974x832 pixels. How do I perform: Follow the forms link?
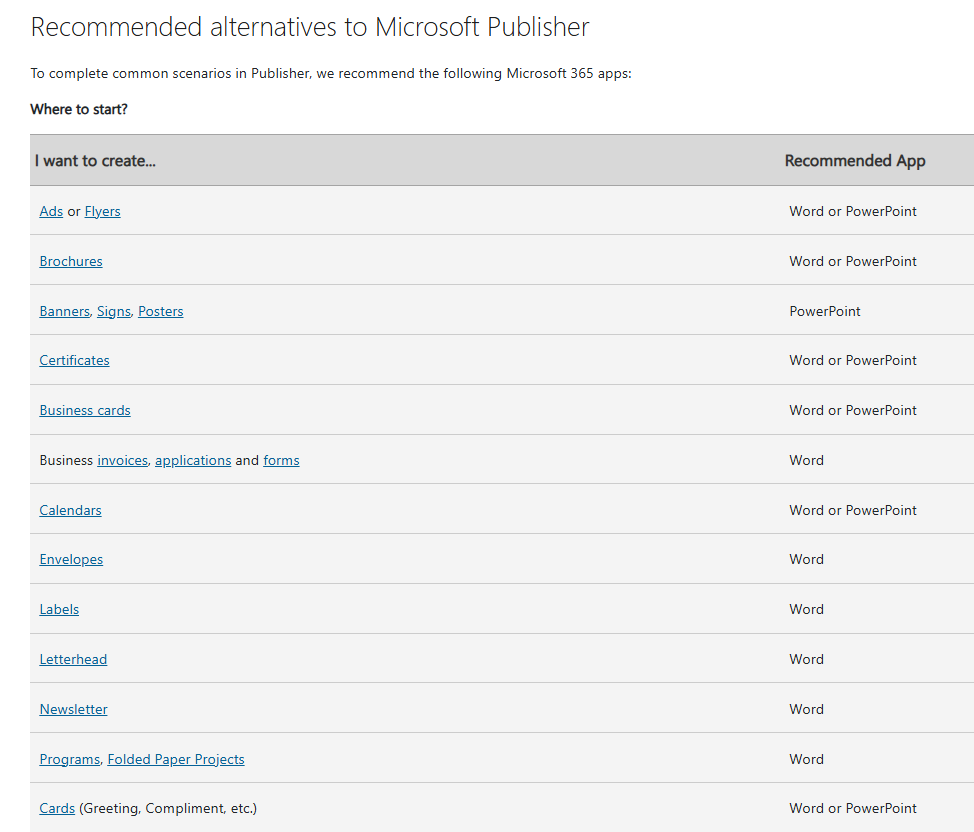tap(281, 460)
